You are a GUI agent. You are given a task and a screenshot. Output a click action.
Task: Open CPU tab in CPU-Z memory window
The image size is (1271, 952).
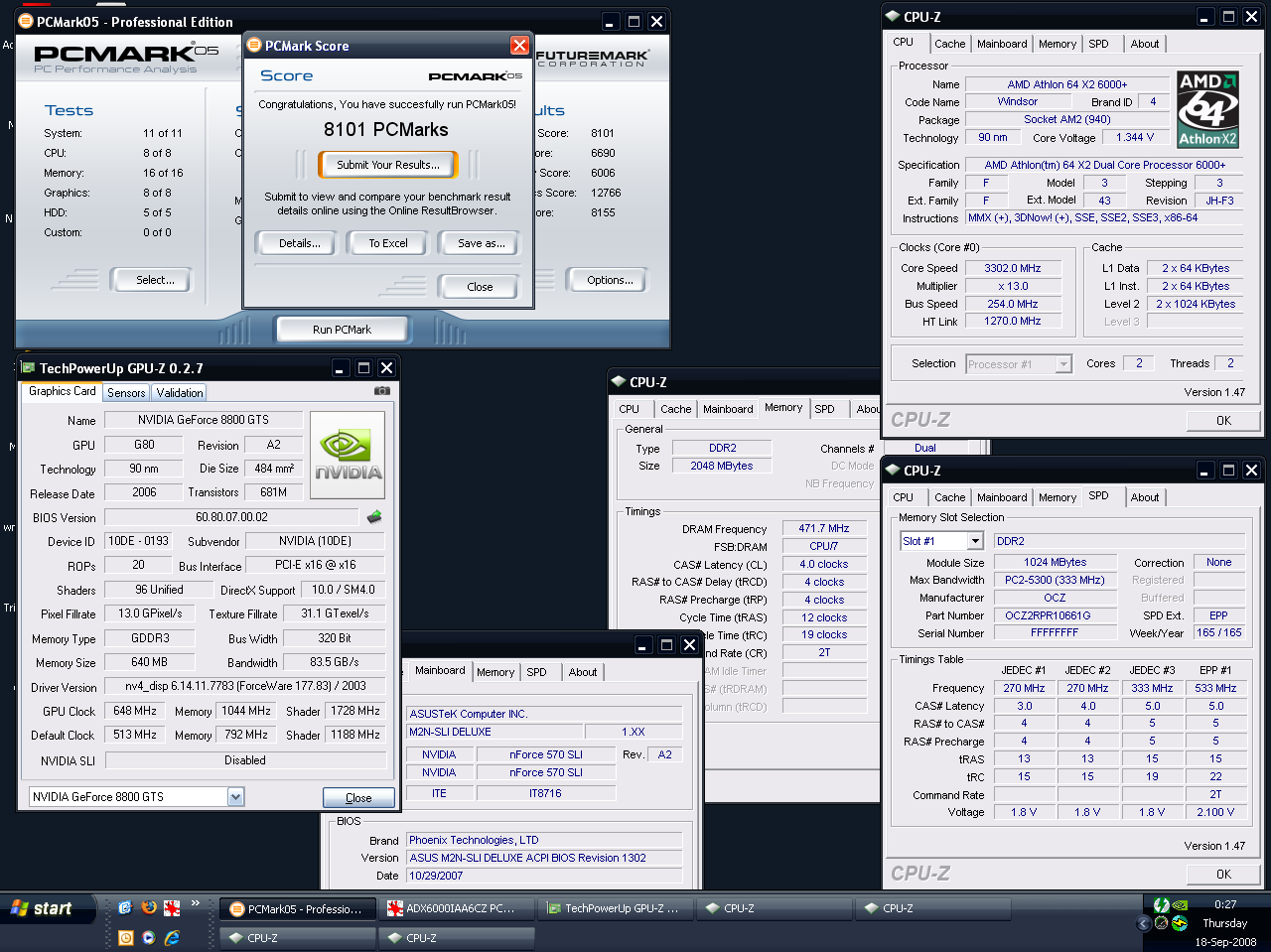coord(630,409)
